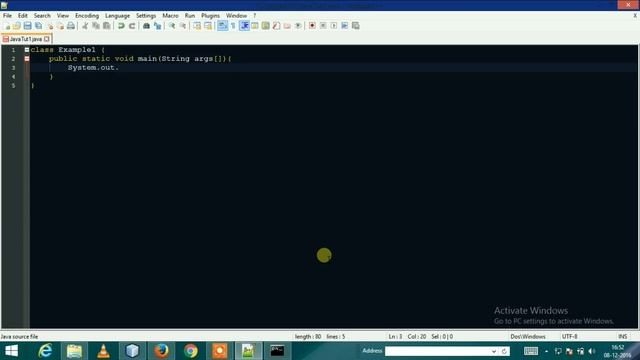Image resolution: width=640 pixels, height=360 pixels.
Task: Open the Edit menu
Action: (x=22, y=16)
